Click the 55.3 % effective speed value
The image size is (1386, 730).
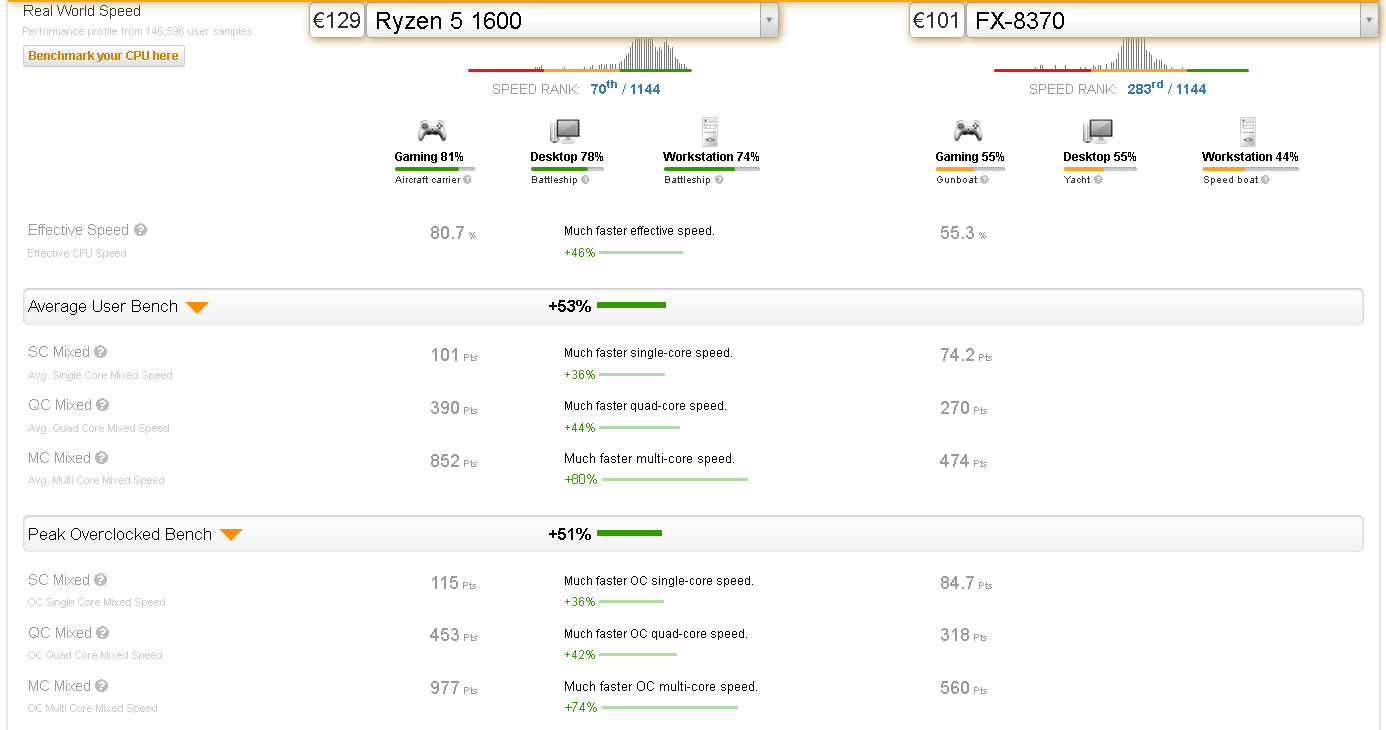coord(964,233)
